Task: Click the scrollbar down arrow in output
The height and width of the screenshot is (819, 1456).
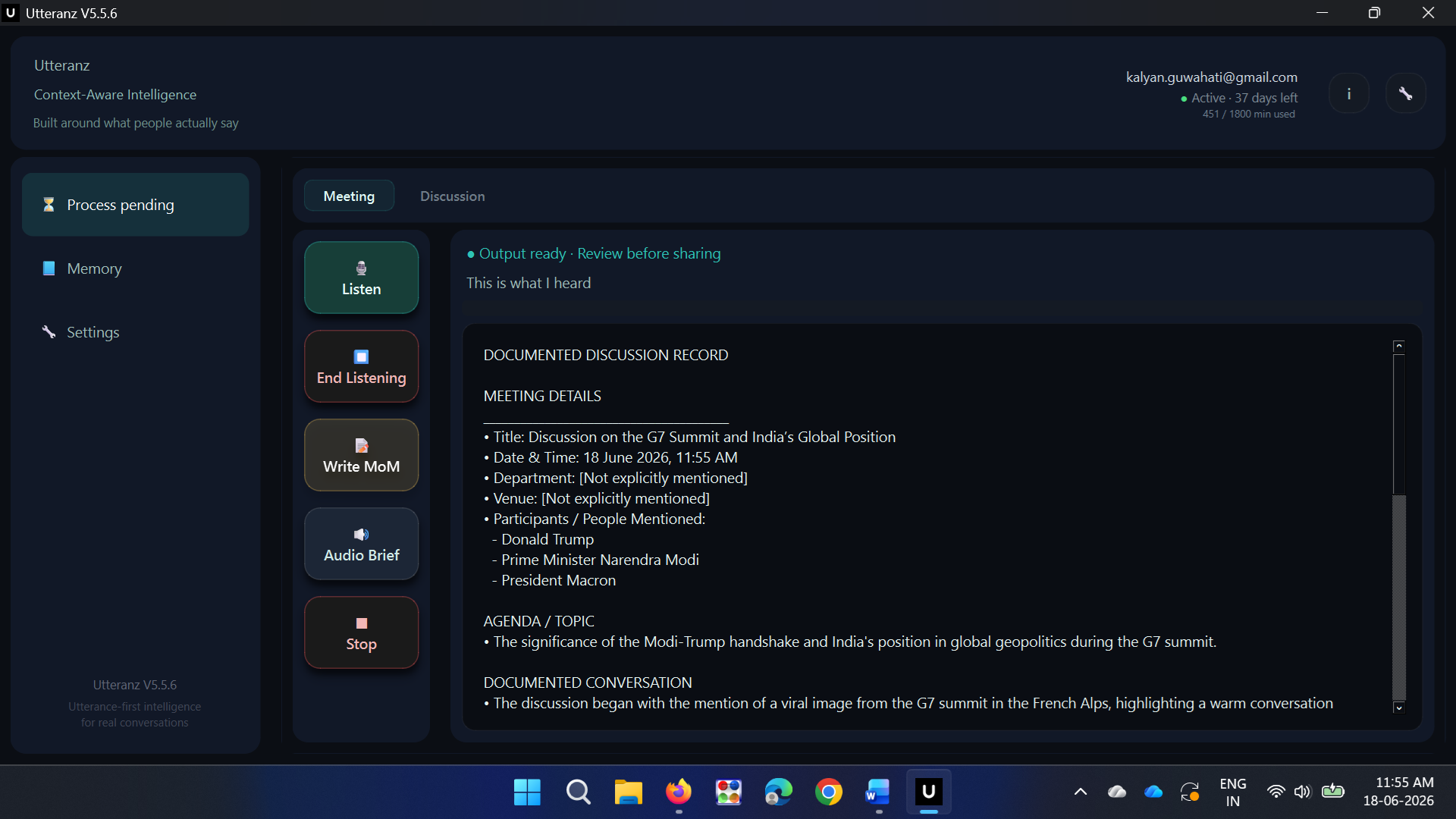Action: click(1399, 708)
